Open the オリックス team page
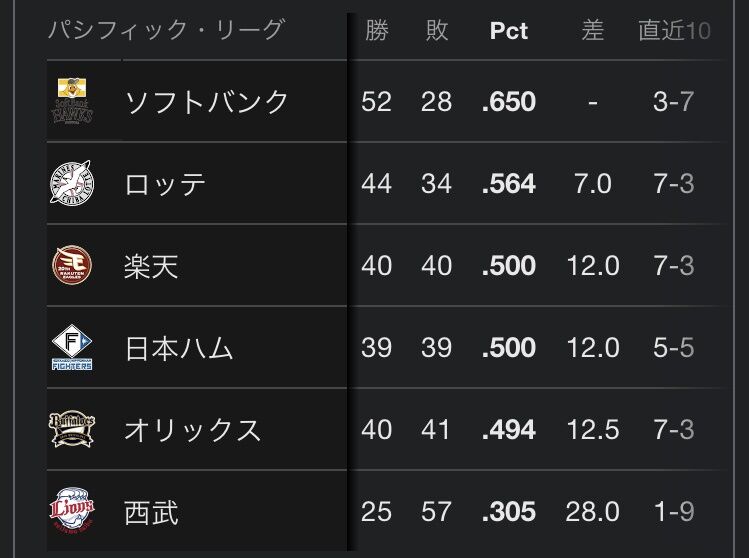This screenshot has height=558, width=749. coord(192,429)
